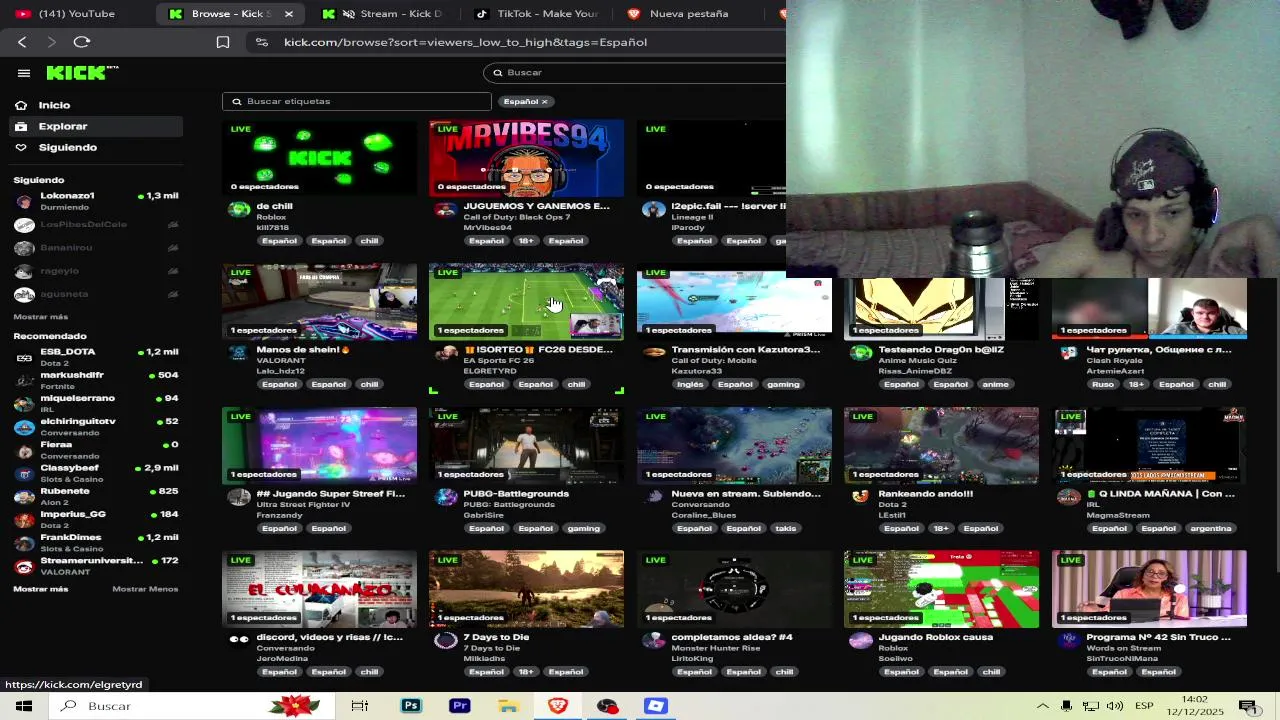1280x720 pixels.
Task: Collapse with Mostrar Menos
Action: tap(145, 589)
